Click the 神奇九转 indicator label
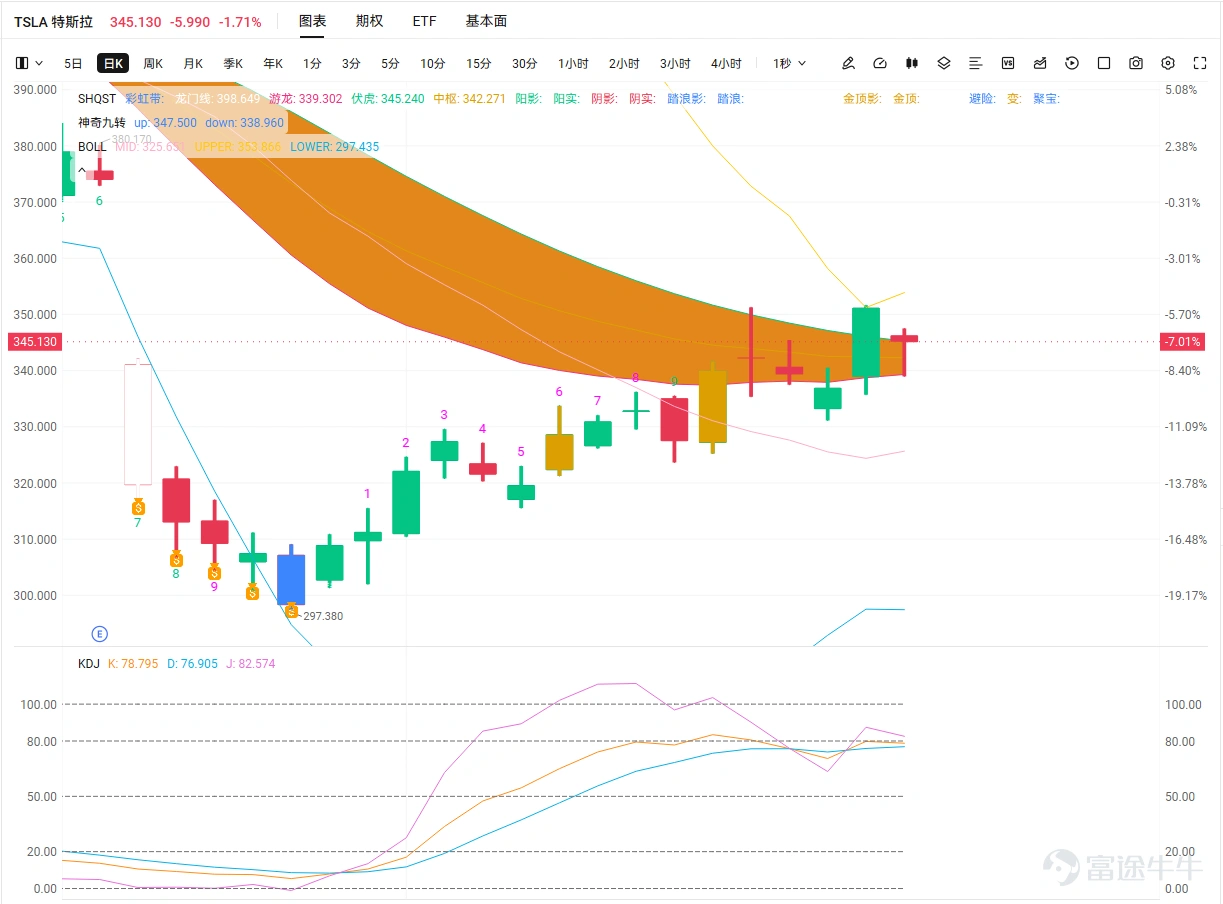Viewport: 1223px width, 904px height. [x=102, y=122]
